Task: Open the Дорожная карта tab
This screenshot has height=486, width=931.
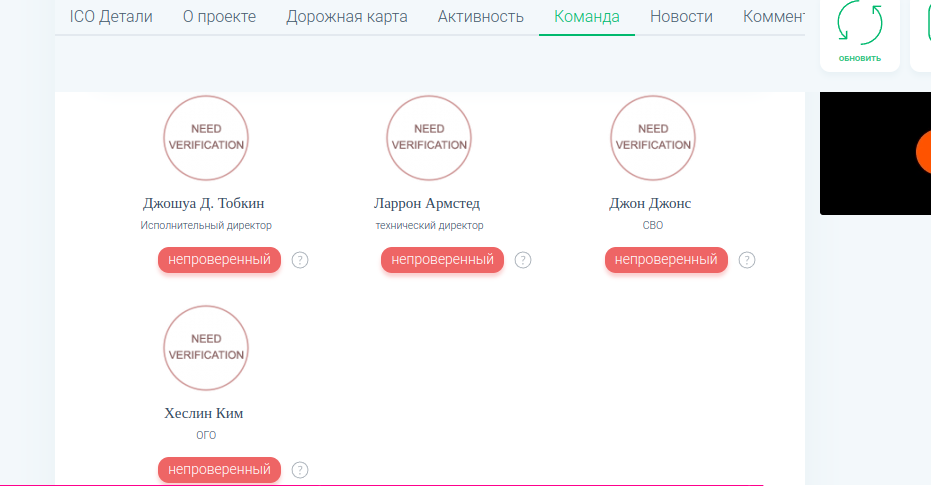Action: click(x=347, y=17)
